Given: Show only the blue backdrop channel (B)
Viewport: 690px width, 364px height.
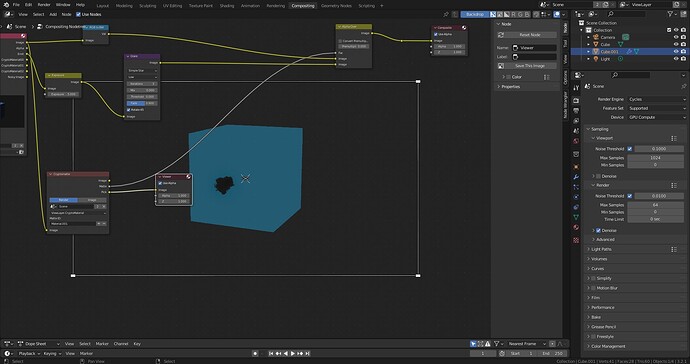Looking at the screenshot, I should (x=527, y=15).
